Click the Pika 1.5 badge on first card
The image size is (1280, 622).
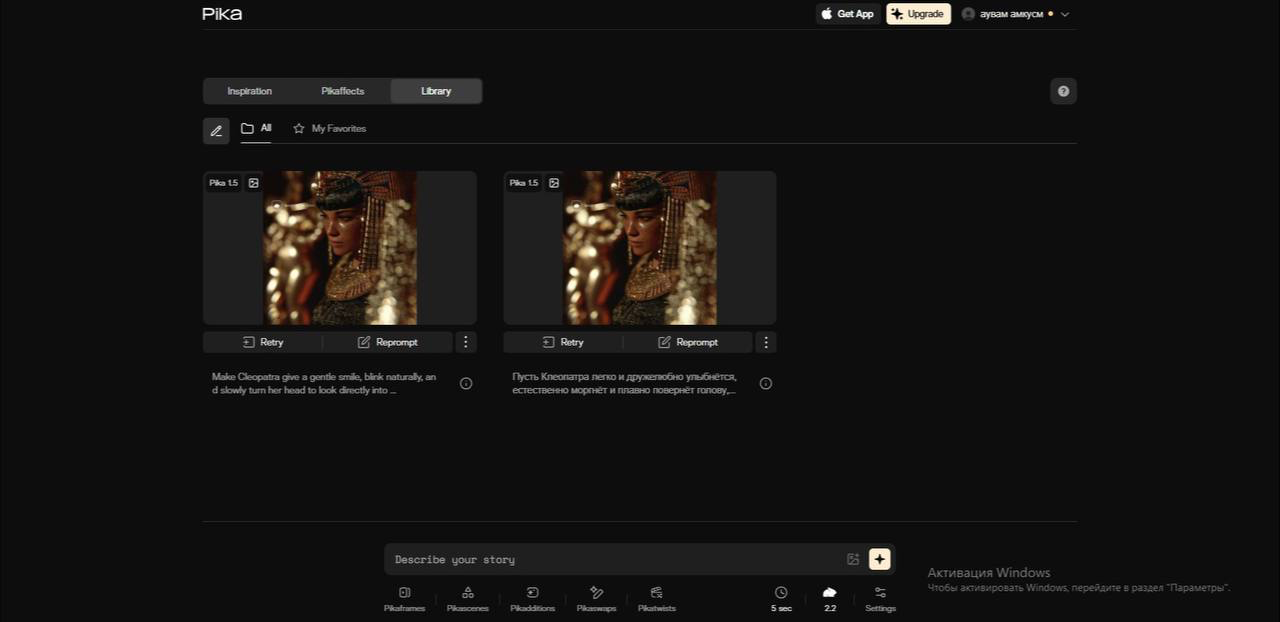pyautogui.click(x=224, y=183)
